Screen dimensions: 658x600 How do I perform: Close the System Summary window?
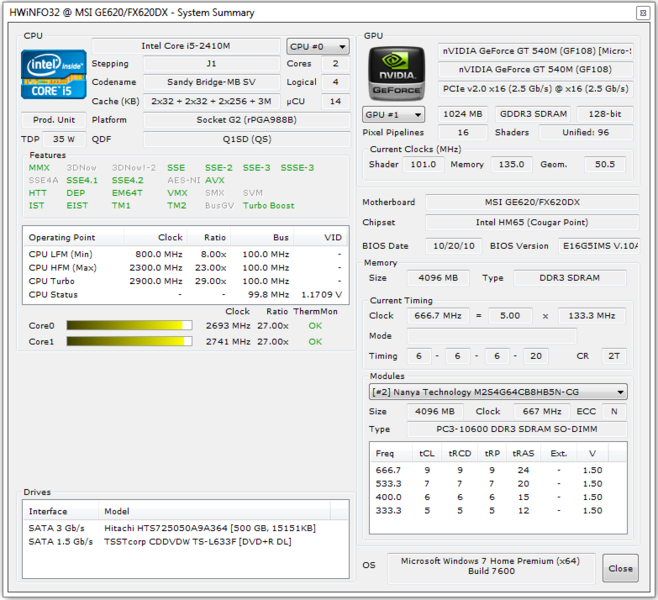point(642,13)
